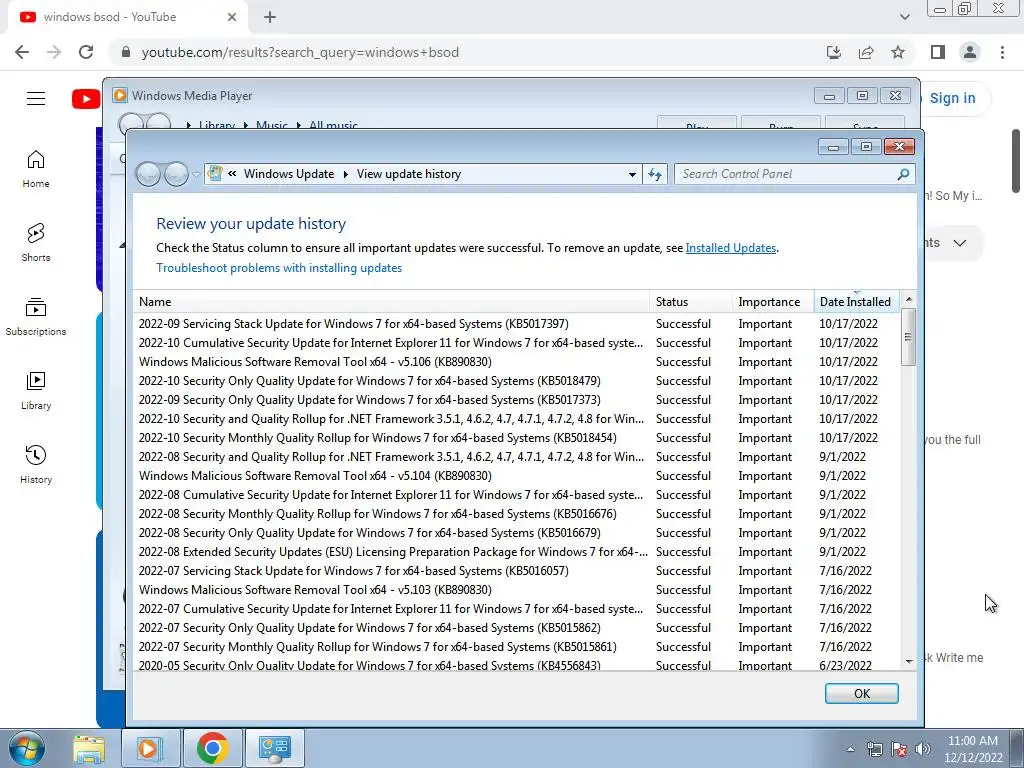This screenshot has height=768, width=1024.
Task: Open the YouTube hamburger guide menu
Action: tap(36, 99)
